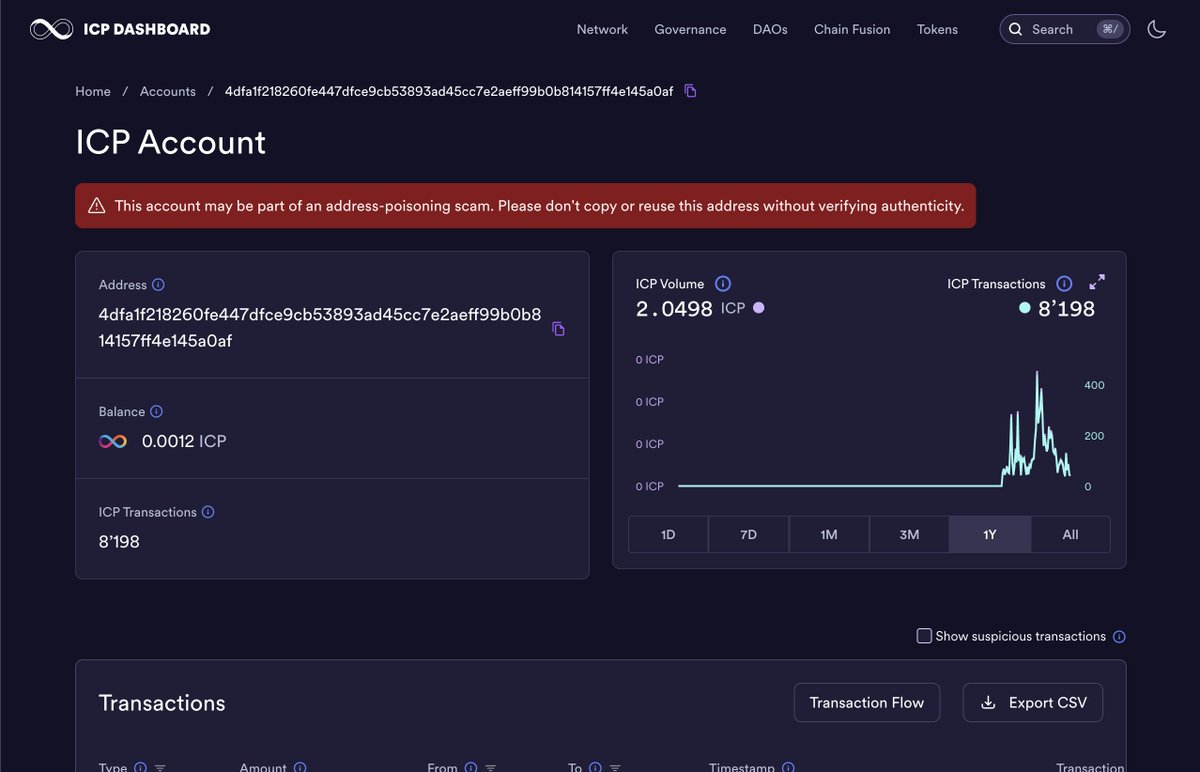Go to the Chain Fusion section
Viewport: 1200px width, 772px height.
tap(852, 29)
